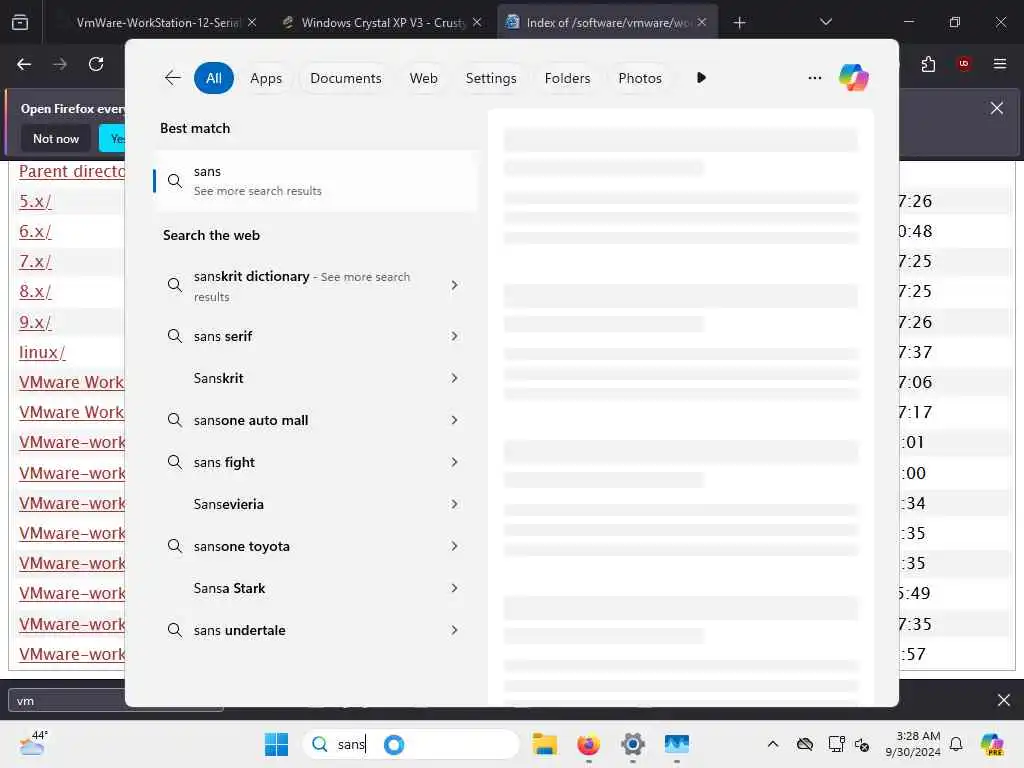Open Firefox View icon at the tab bar's left end

pos(20,22)
